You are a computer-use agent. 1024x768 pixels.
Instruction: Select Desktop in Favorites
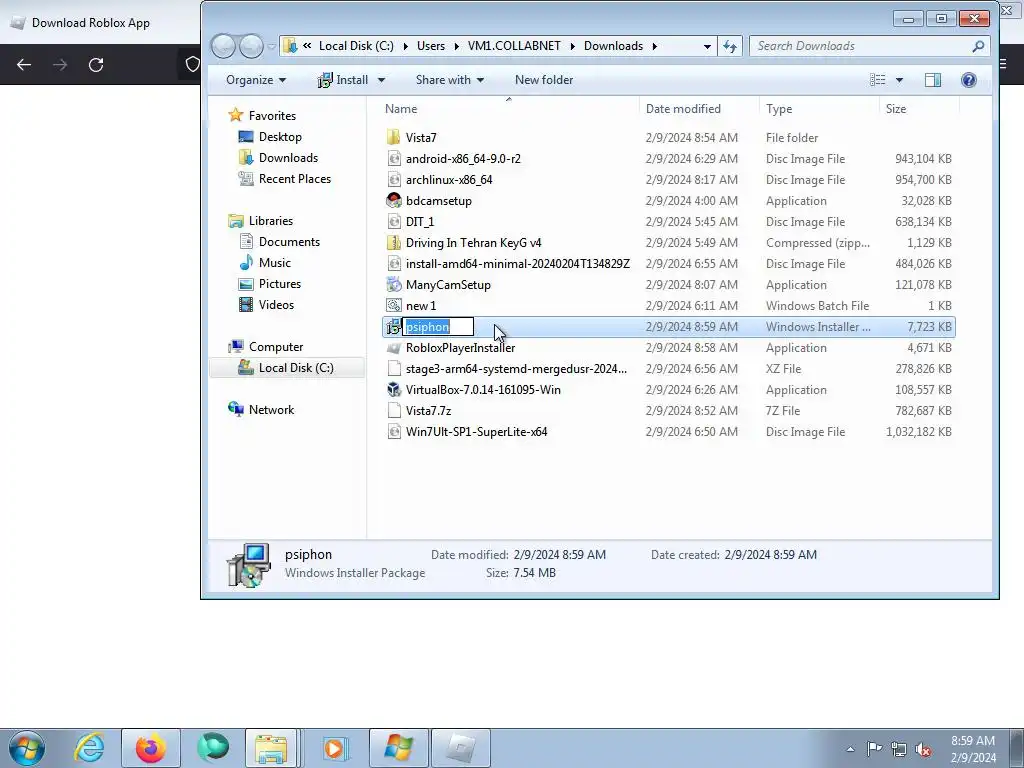280,137
